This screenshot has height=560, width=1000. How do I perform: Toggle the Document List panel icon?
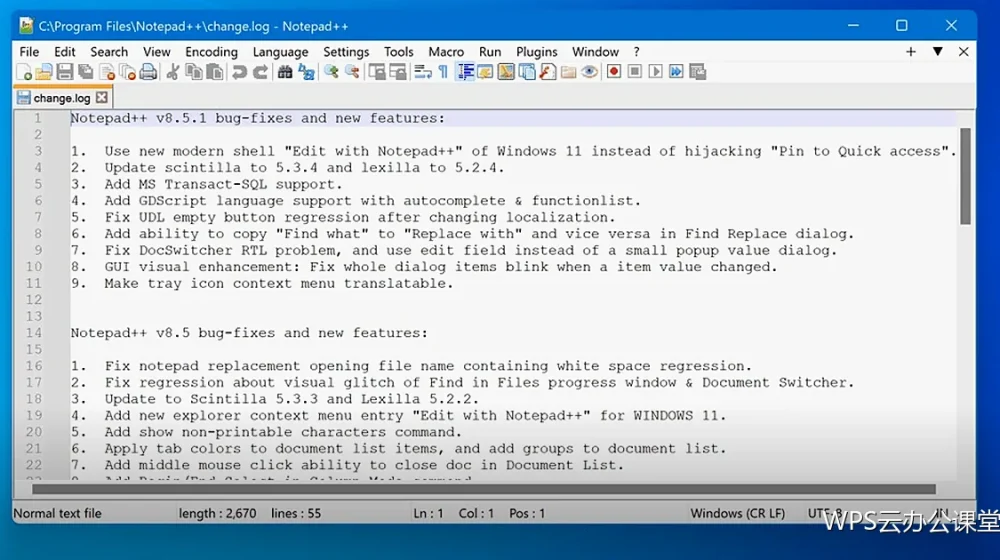tap(527, 72)
